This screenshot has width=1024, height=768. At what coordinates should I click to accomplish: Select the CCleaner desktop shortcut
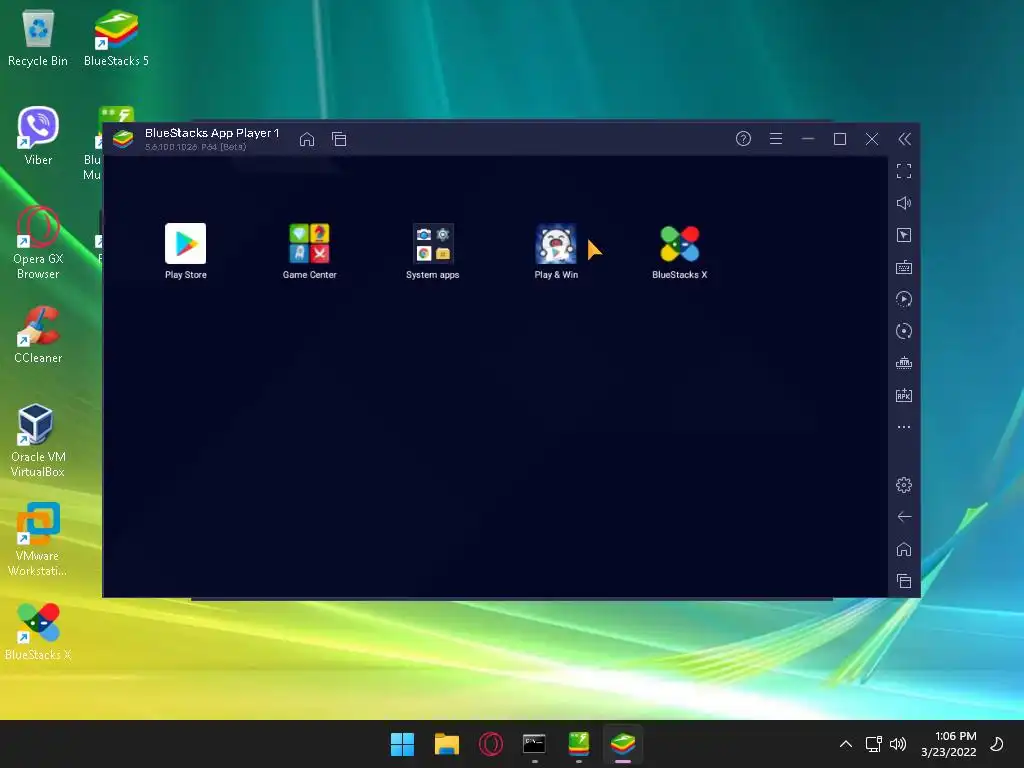pyautogui.click(x=38, y=334)
